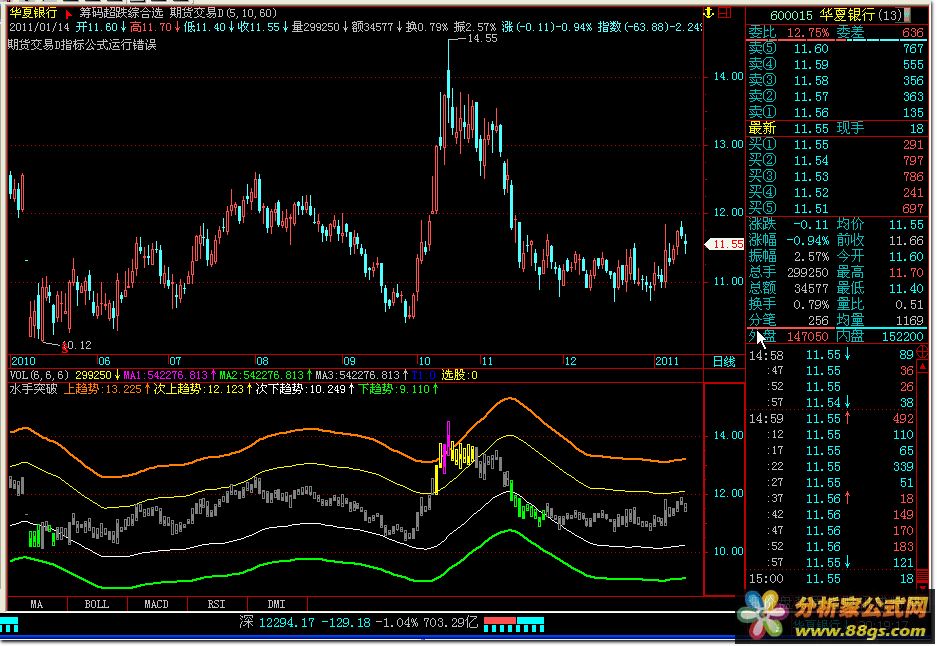This screenshot has width=937, height=646.
Task: Click the red-cyan buy/sell strength bar in status bar
Action: [514, 624]
